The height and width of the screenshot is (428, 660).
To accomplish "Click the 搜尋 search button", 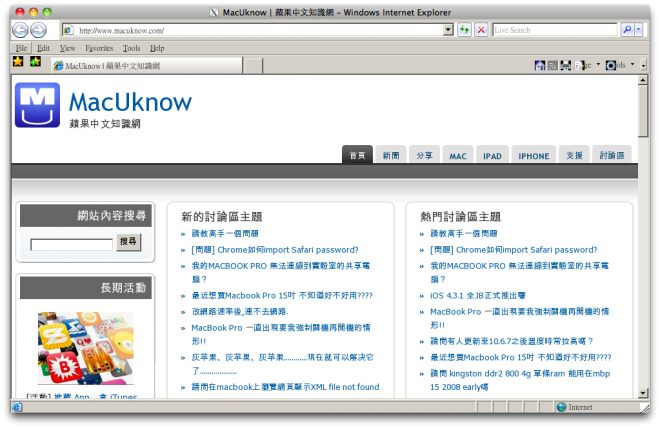I will point(129,242).
